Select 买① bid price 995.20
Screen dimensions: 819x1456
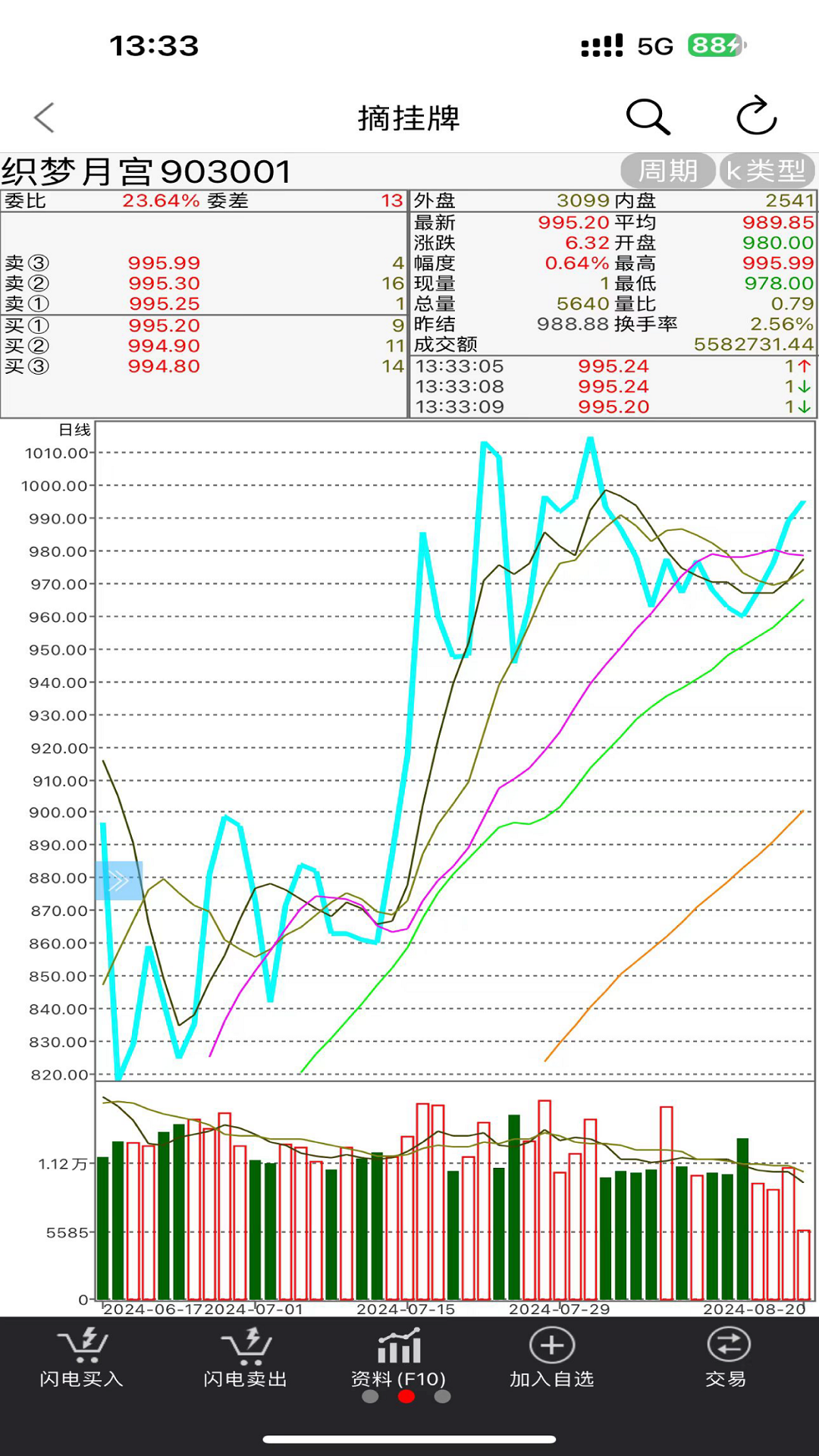tap(164, 326)
